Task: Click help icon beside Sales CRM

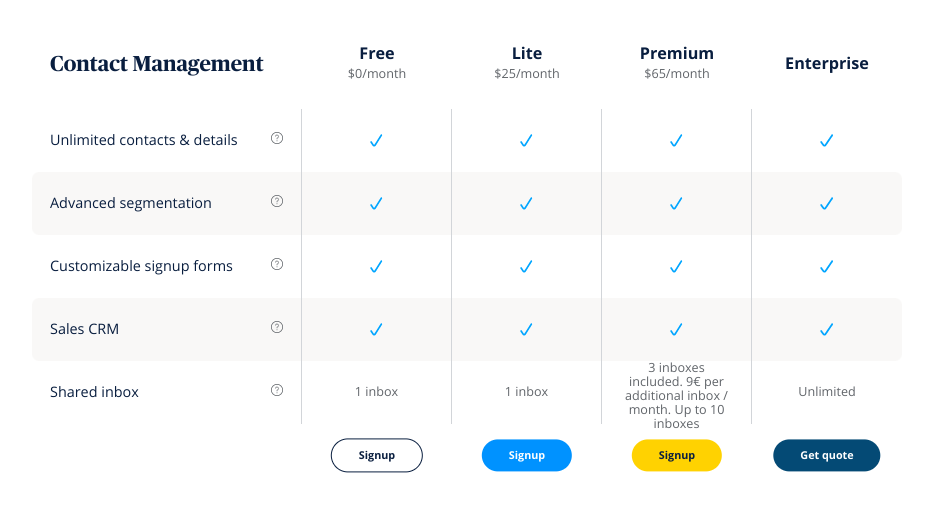Action: coord(277,327)
